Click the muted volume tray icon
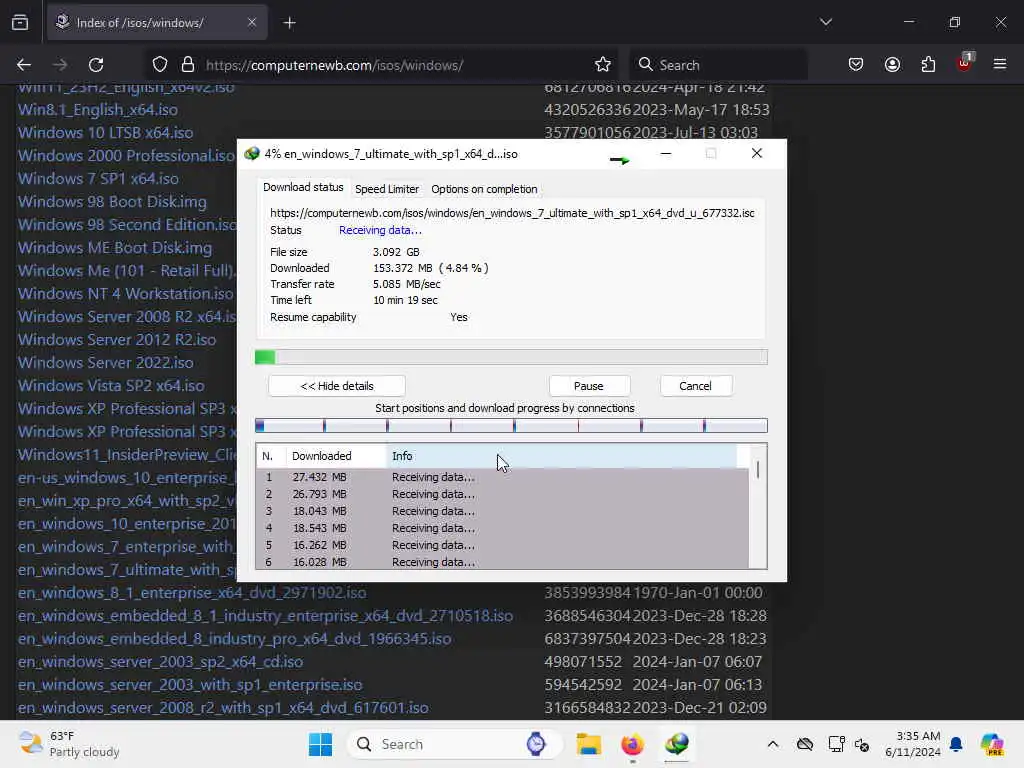 tap(862, 744)
